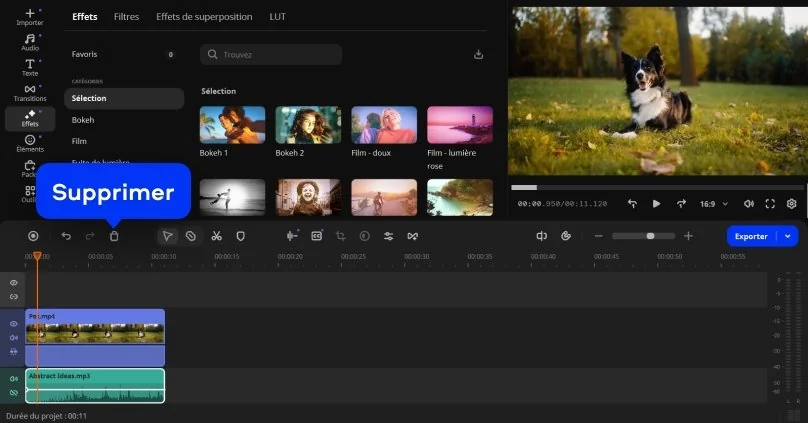808x423 pixels.
Task: Open preview settings gear icon
Action: coord(791,203)
